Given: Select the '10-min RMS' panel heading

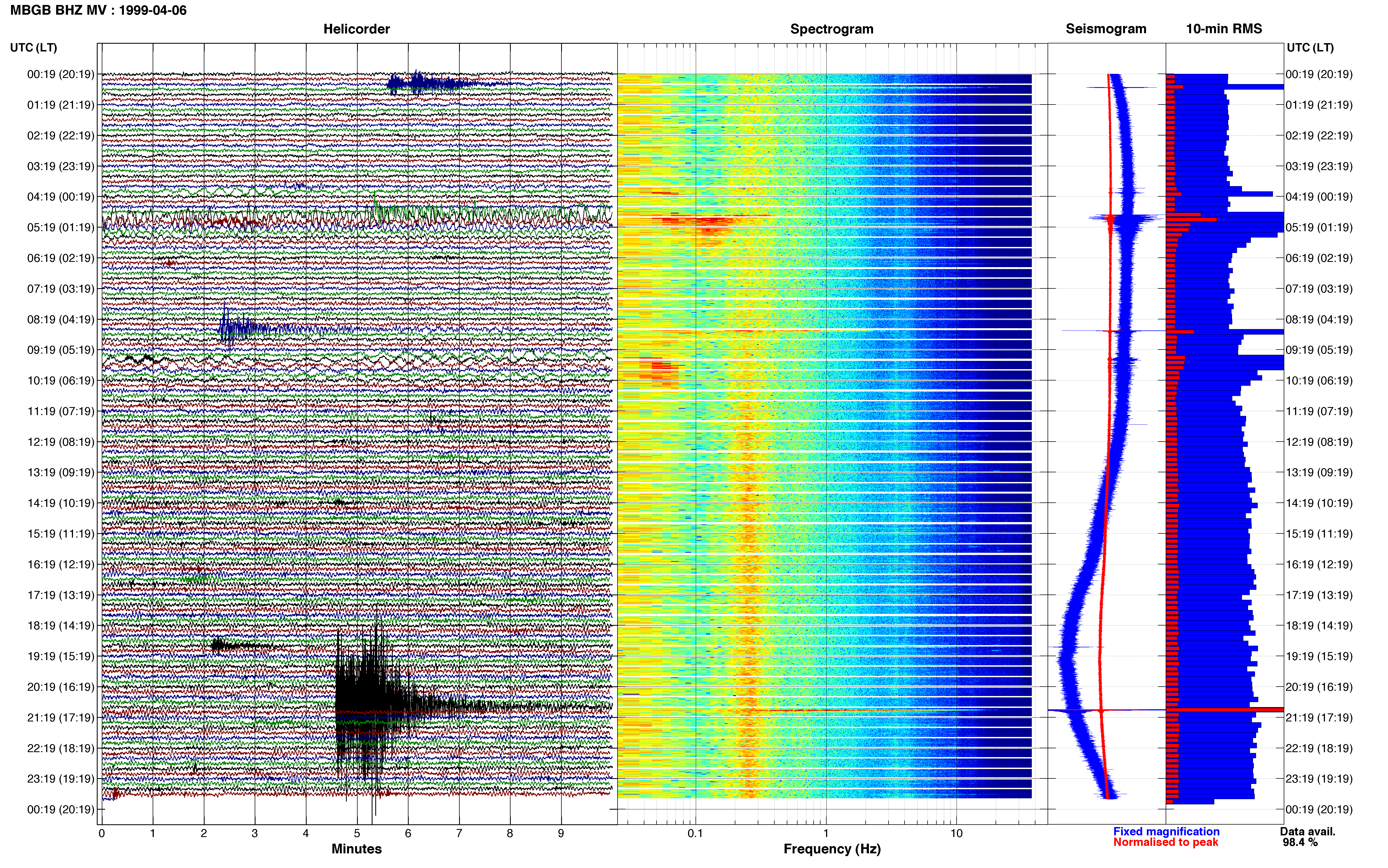Looking at the screenshot, I should point(1224,29).
